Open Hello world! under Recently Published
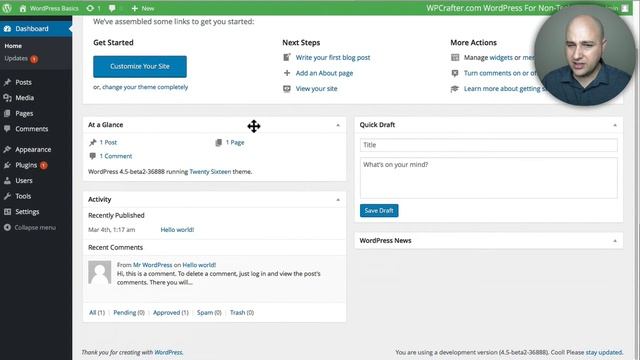The height and width of the screenshot is (360, 640). 177,230
